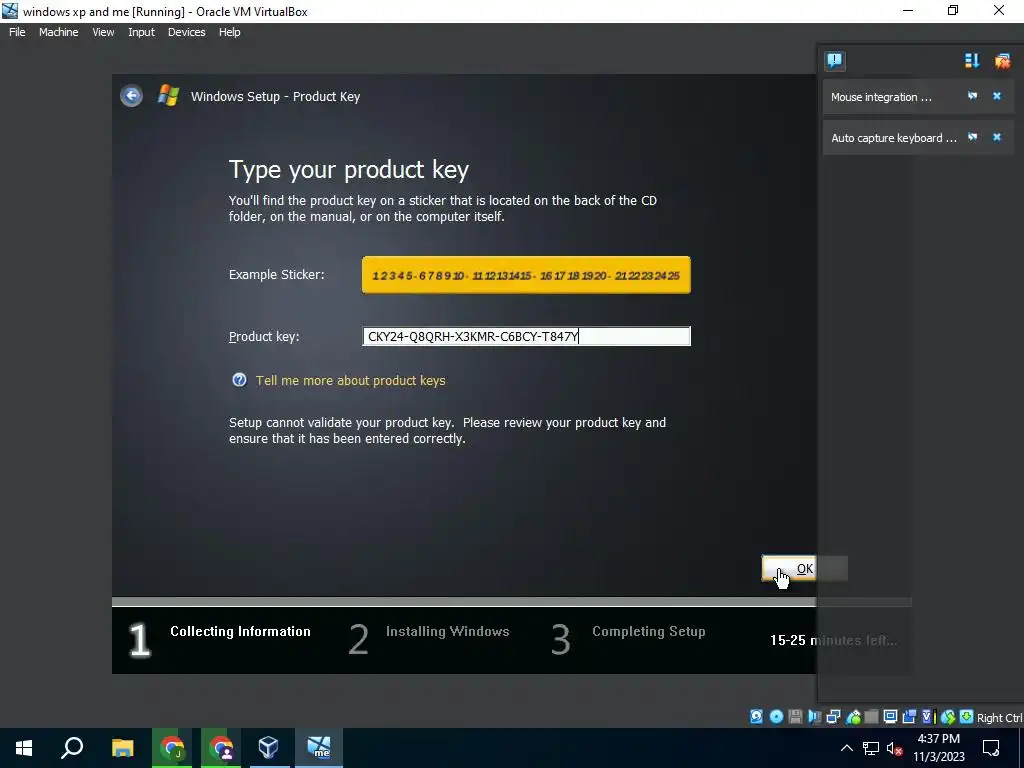The width and height of the screenshot is (1024, 768).
Task: Open the Windows Start menu
Action: pyautogui.click(x=24, y=748)
